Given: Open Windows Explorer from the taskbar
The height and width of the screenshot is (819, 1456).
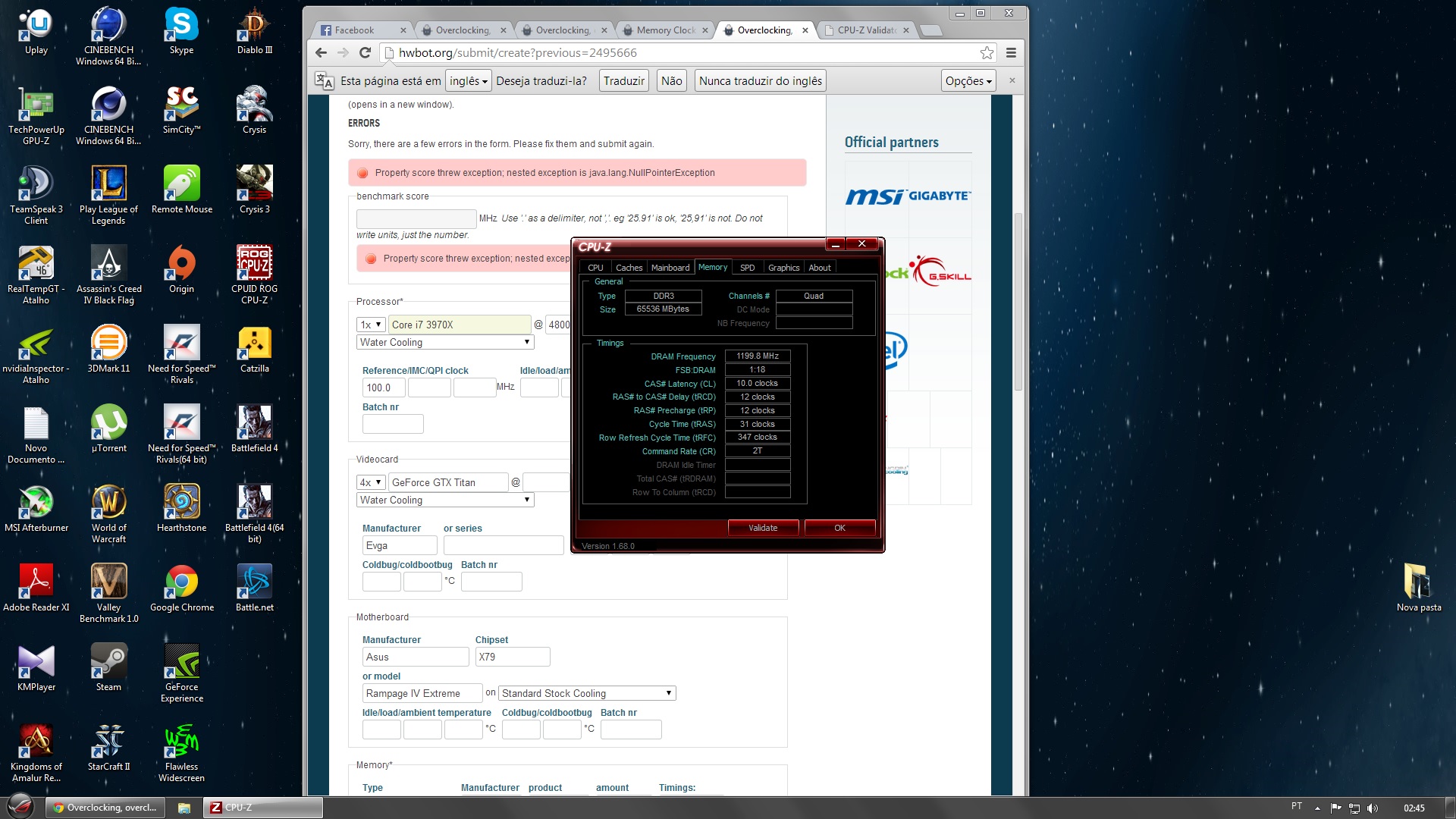Looking at the screenshot, I should (x=184, y=808).
